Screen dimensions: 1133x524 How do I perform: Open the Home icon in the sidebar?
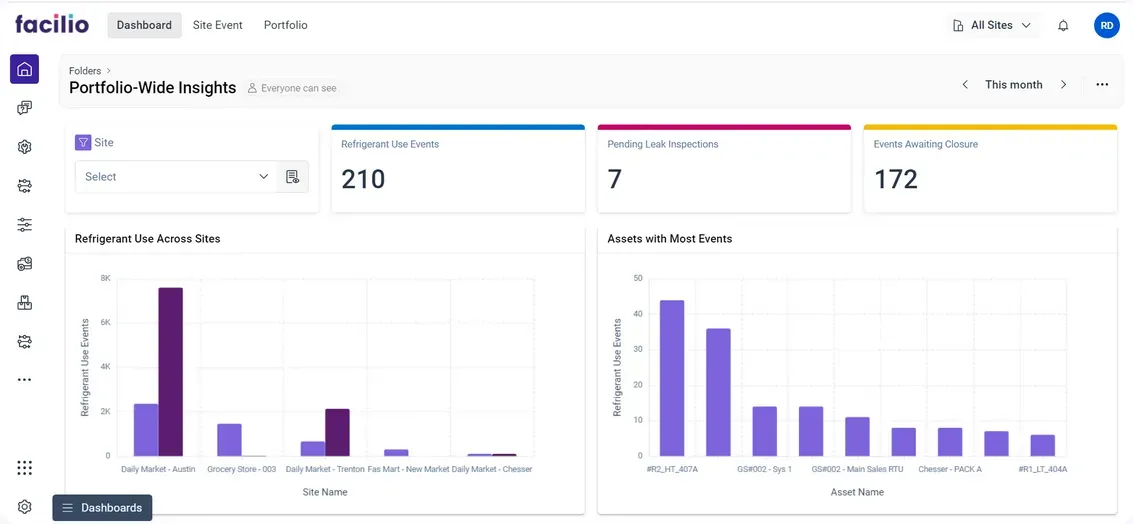pyautogui.click(x=25, y=69)
